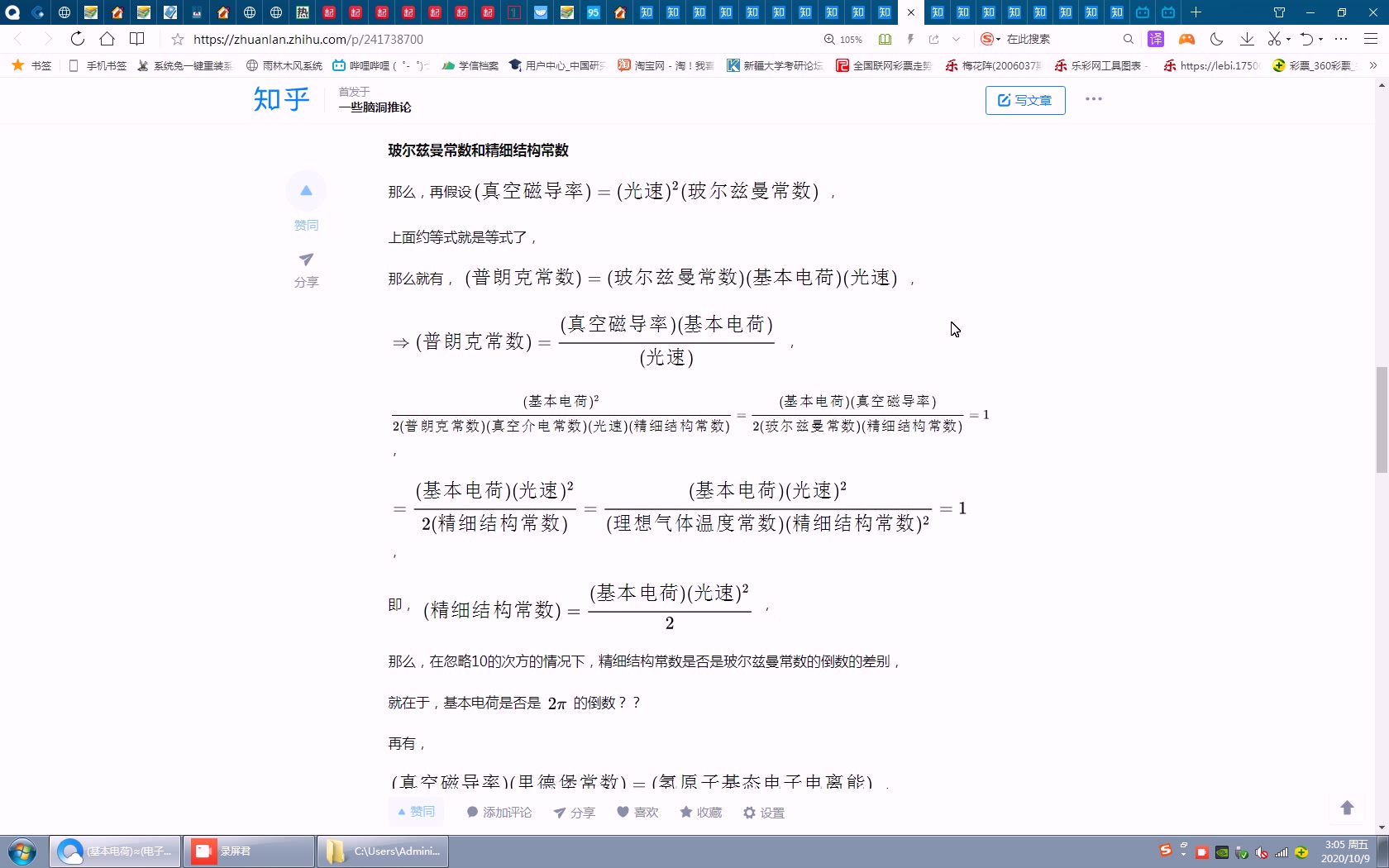Screen dimensions: 1389x868
Task: Open reading mode book icon left of address bar
Action: pos(137,39)
